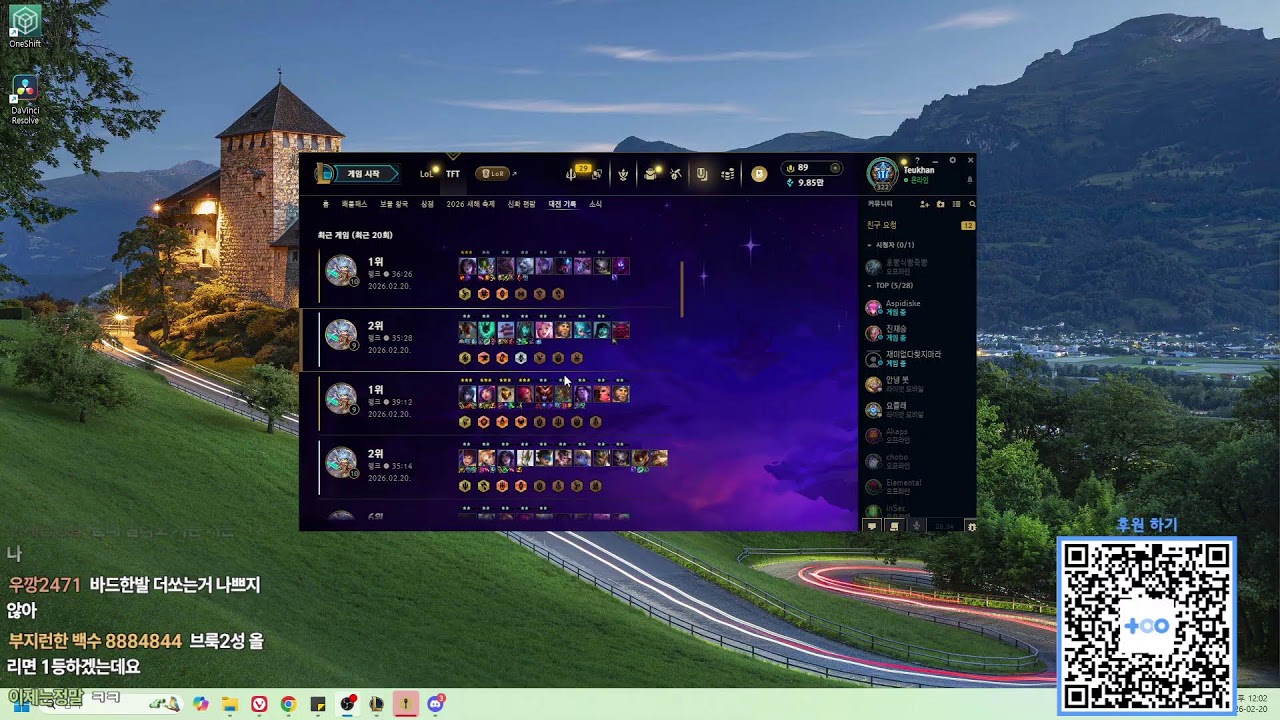The width and height of the screenshot is (1280, 720).
Task: Open League of Legends on the taskbar
Action: click(376, 704)
